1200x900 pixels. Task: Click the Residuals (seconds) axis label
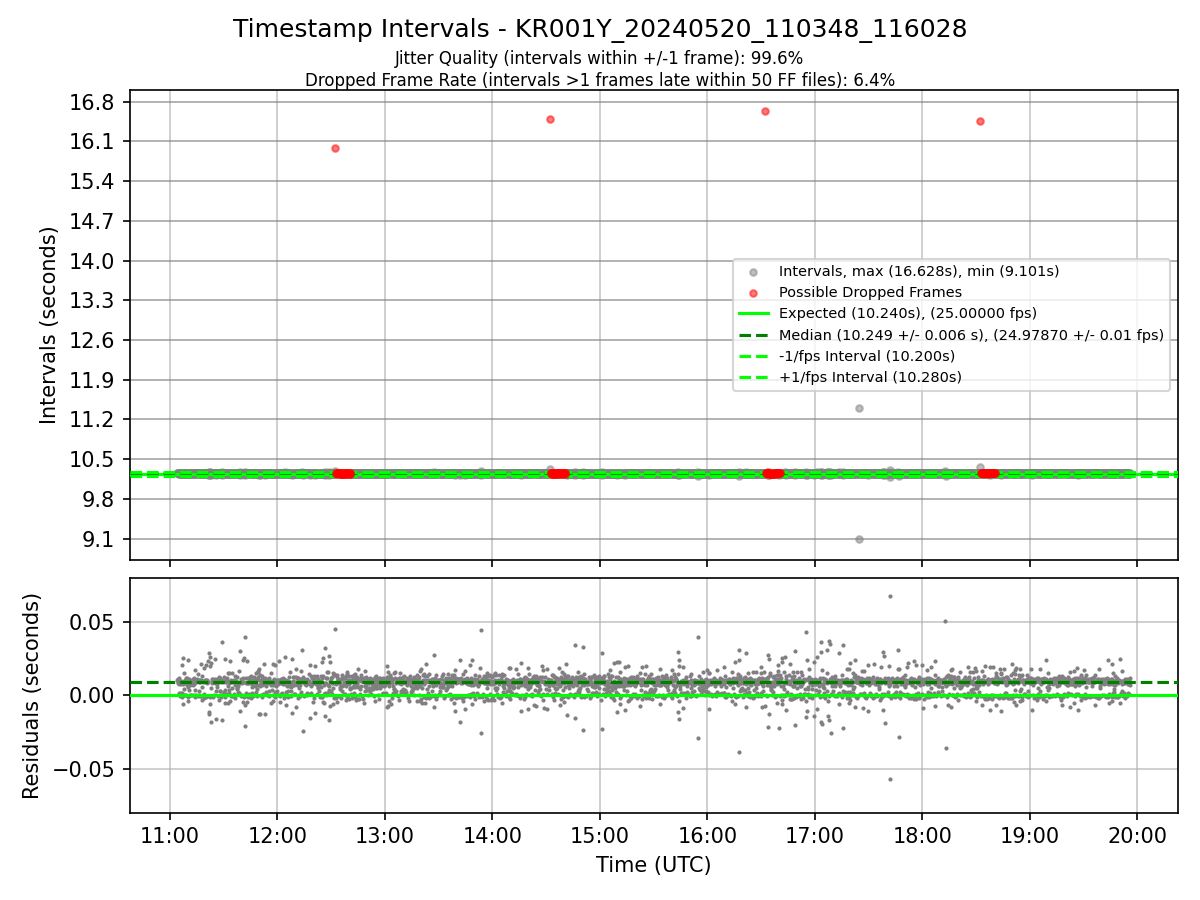(32, 696)
